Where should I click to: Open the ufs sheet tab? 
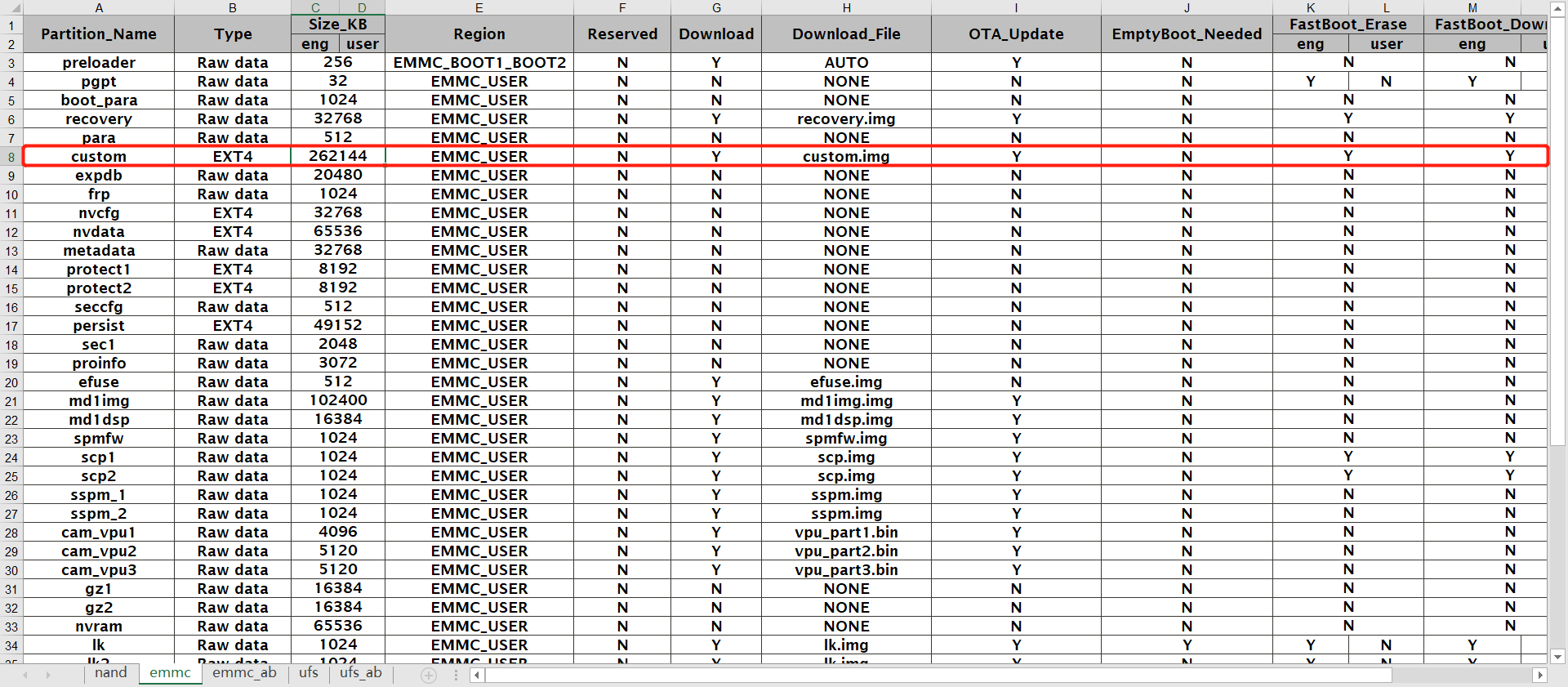pos(309,673)
